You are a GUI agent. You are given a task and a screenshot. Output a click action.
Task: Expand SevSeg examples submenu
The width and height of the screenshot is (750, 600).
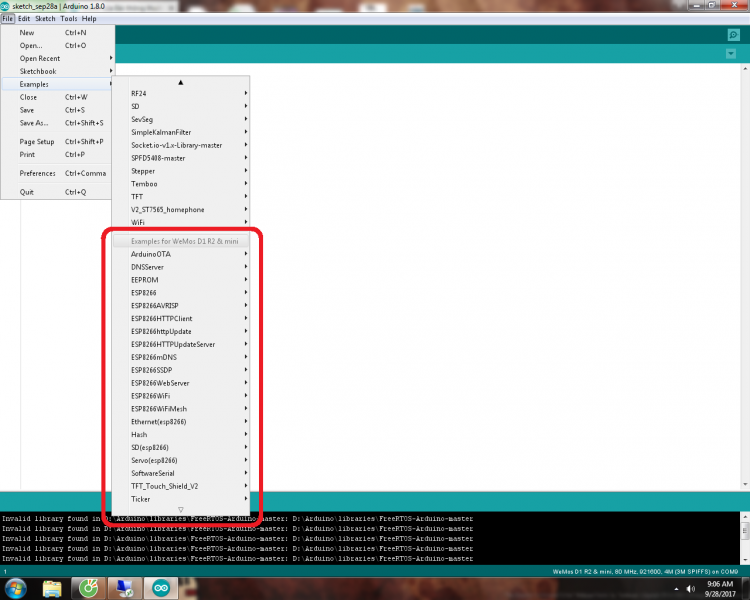[181, 119]
